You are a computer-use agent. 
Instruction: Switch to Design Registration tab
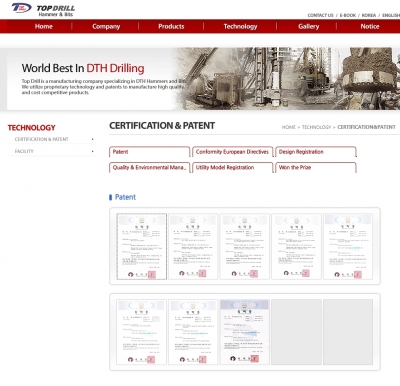tap(316, 152)
